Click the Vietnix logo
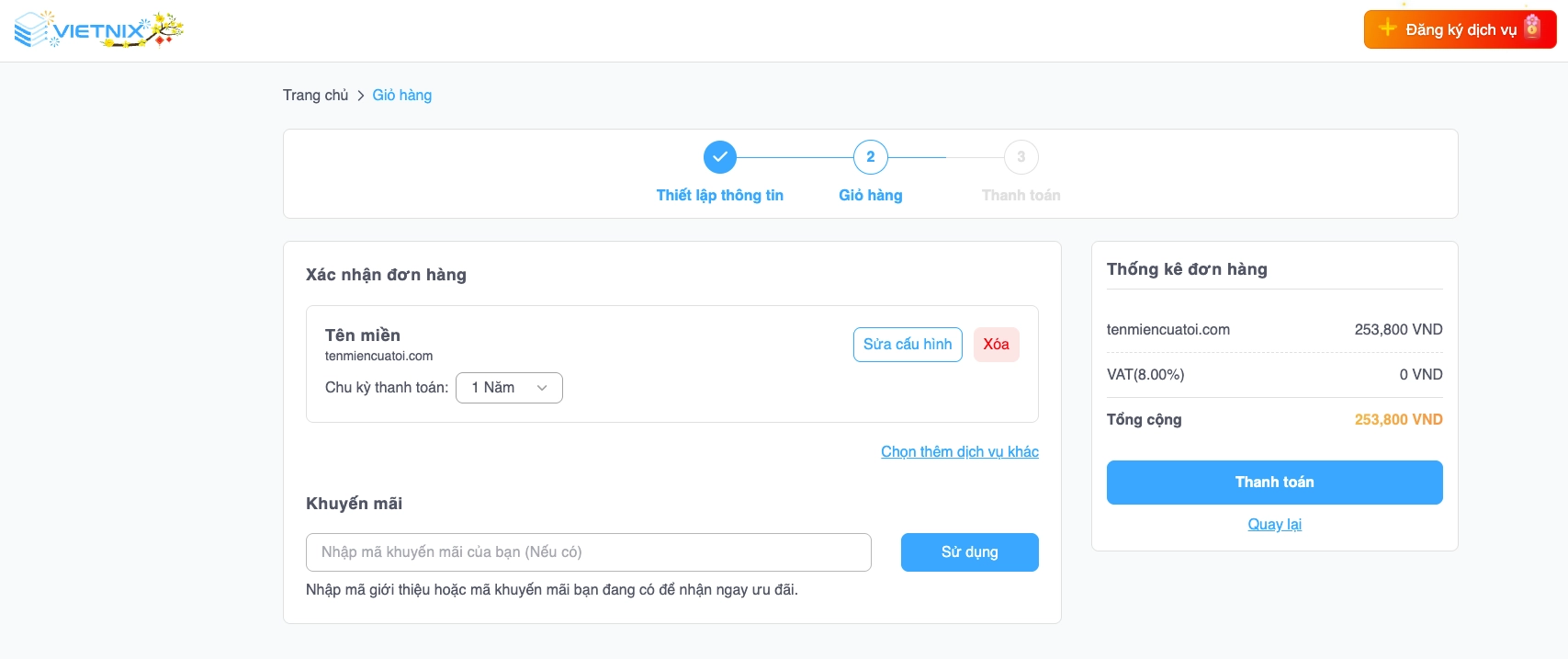Screen dimensions: 1568x659 click(98, 30)
